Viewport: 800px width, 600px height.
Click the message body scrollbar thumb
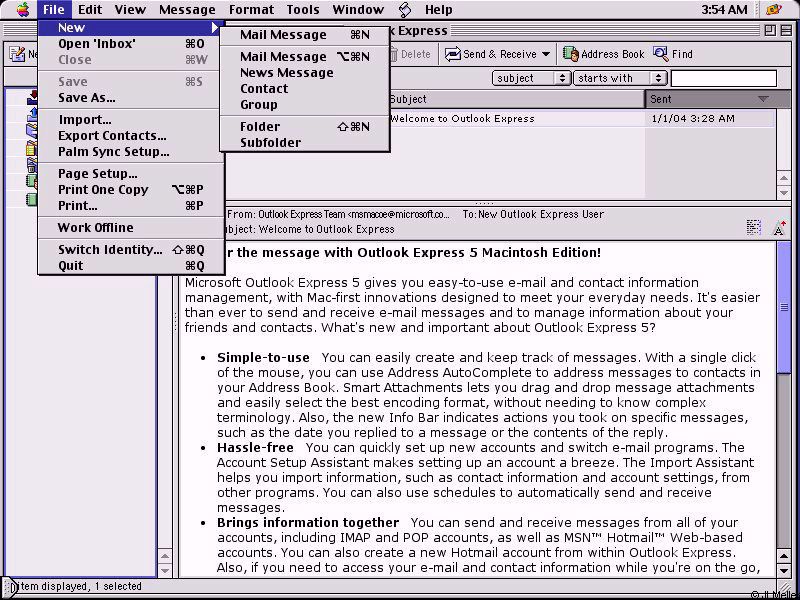(784, 307)
